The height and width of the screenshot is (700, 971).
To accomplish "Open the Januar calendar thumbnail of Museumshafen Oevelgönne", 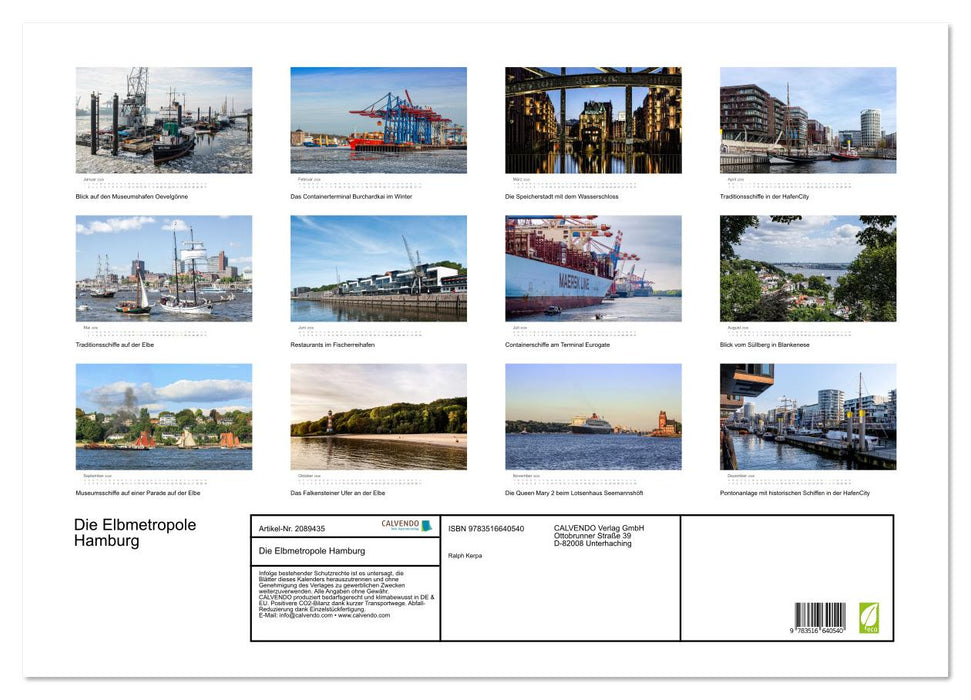I will 164,119.
